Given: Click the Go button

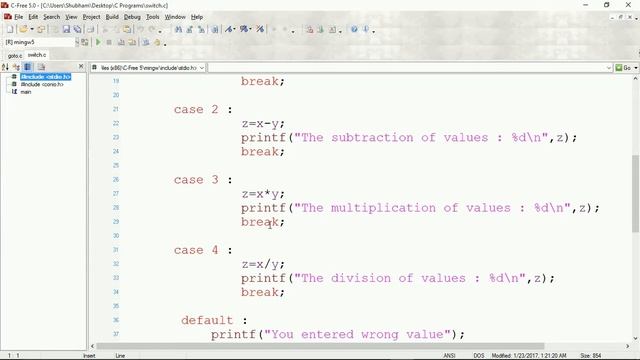Looking at the screenshot, I should coord(623,68).
